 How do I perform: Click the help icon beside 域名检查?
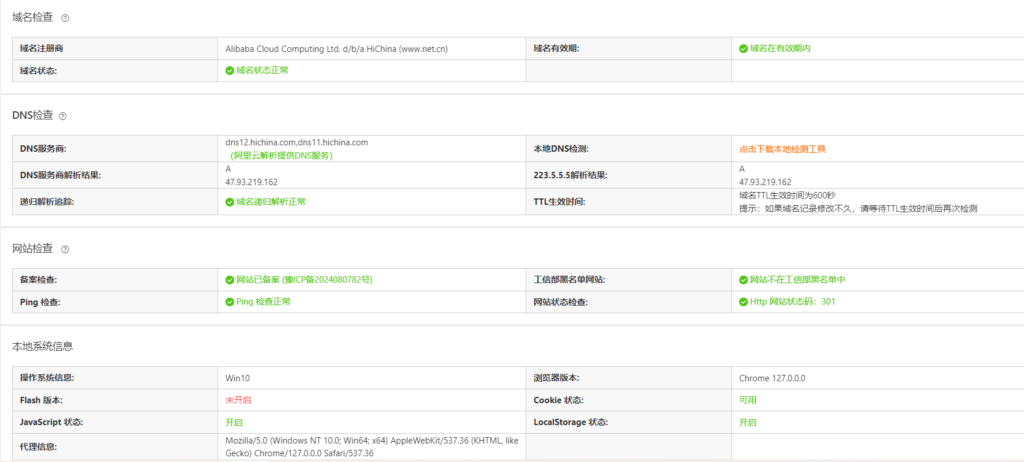coord(66,18)
